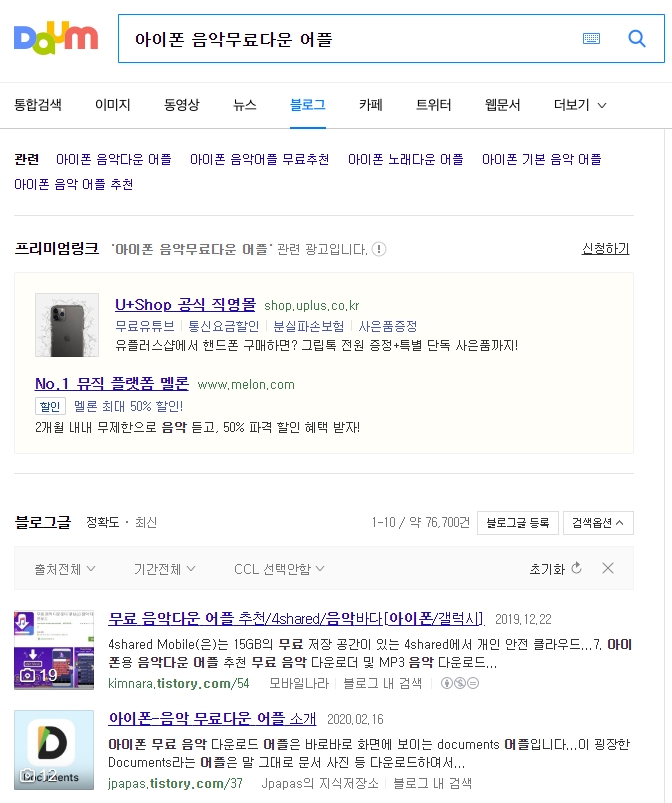Viewport: 672px width, 803px height.
Task: Close the search options bar with X
Action: coord(608,568)
